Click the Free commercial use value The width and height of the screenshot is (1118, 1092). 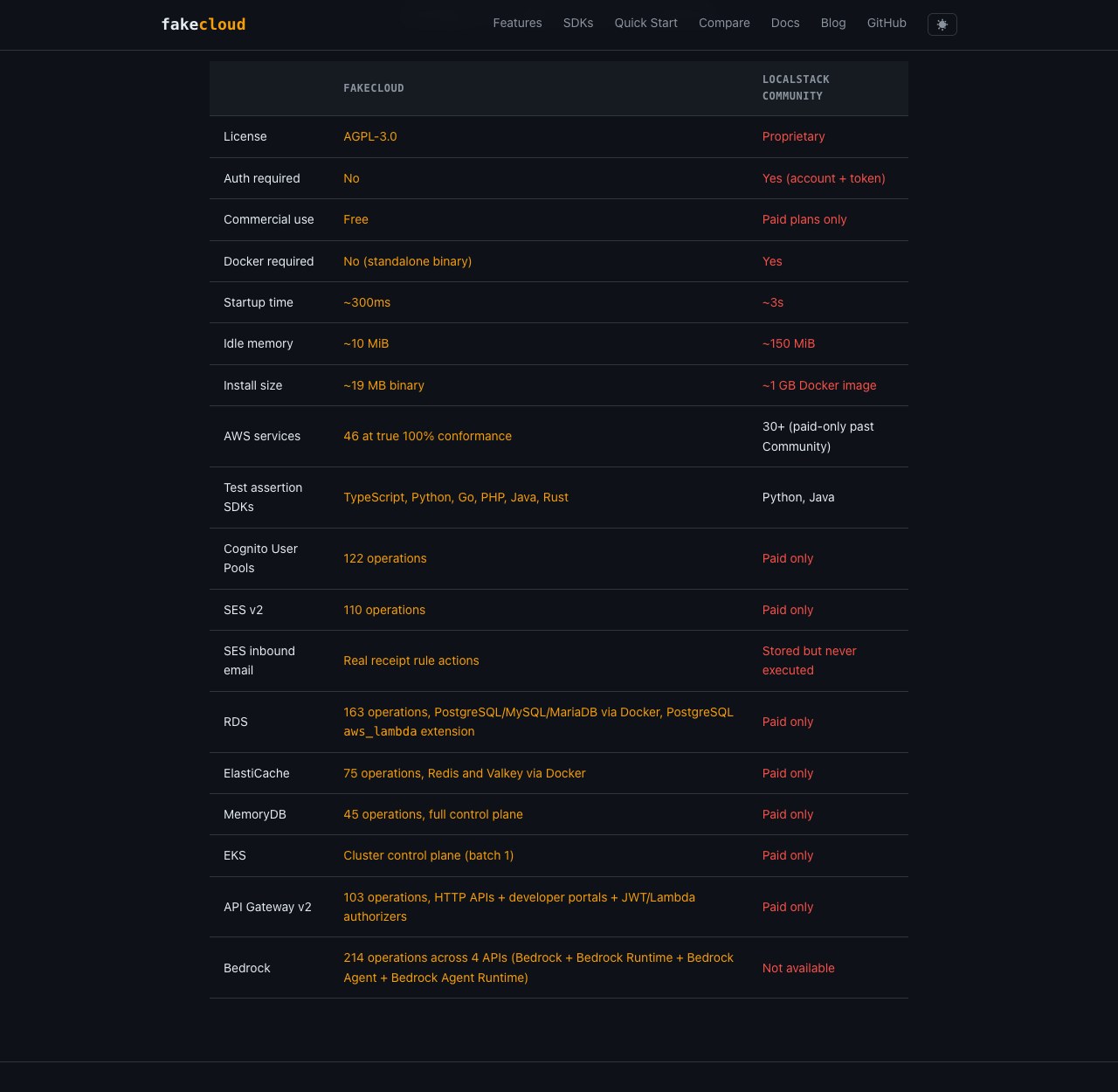[x=355, y=220]
